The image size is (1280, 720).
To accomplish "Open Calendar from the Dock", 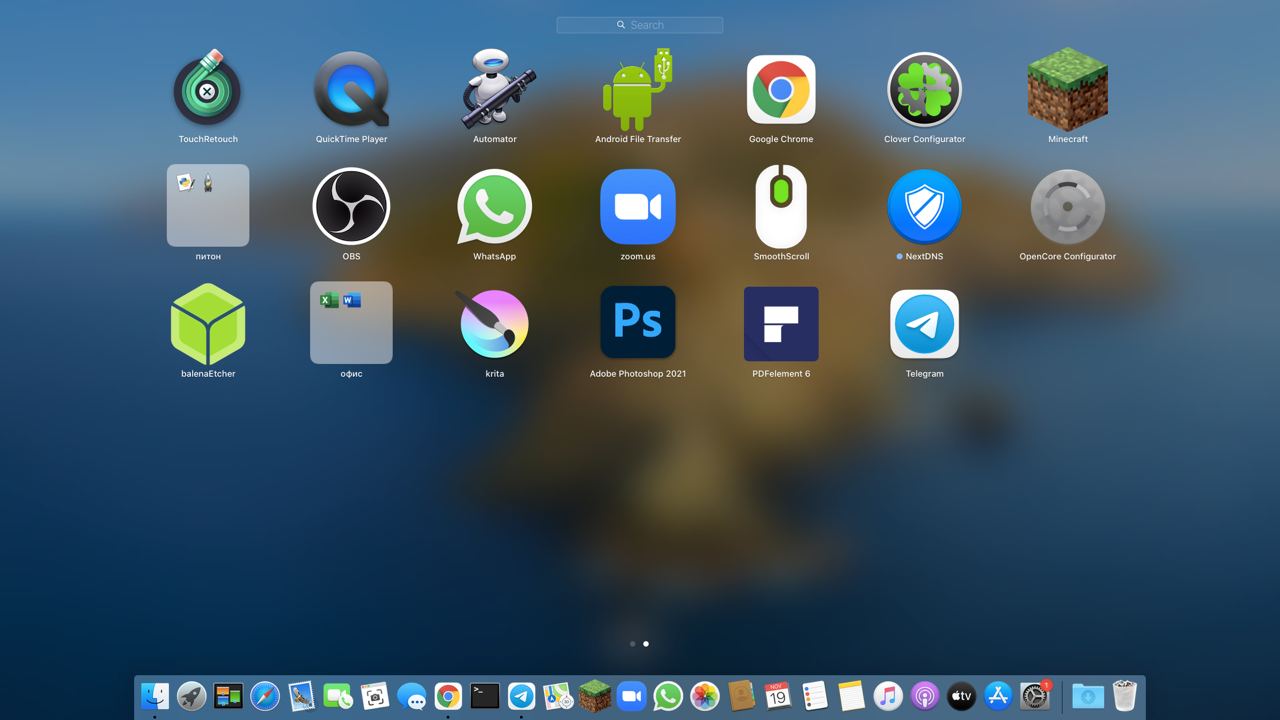I will 778,696.
